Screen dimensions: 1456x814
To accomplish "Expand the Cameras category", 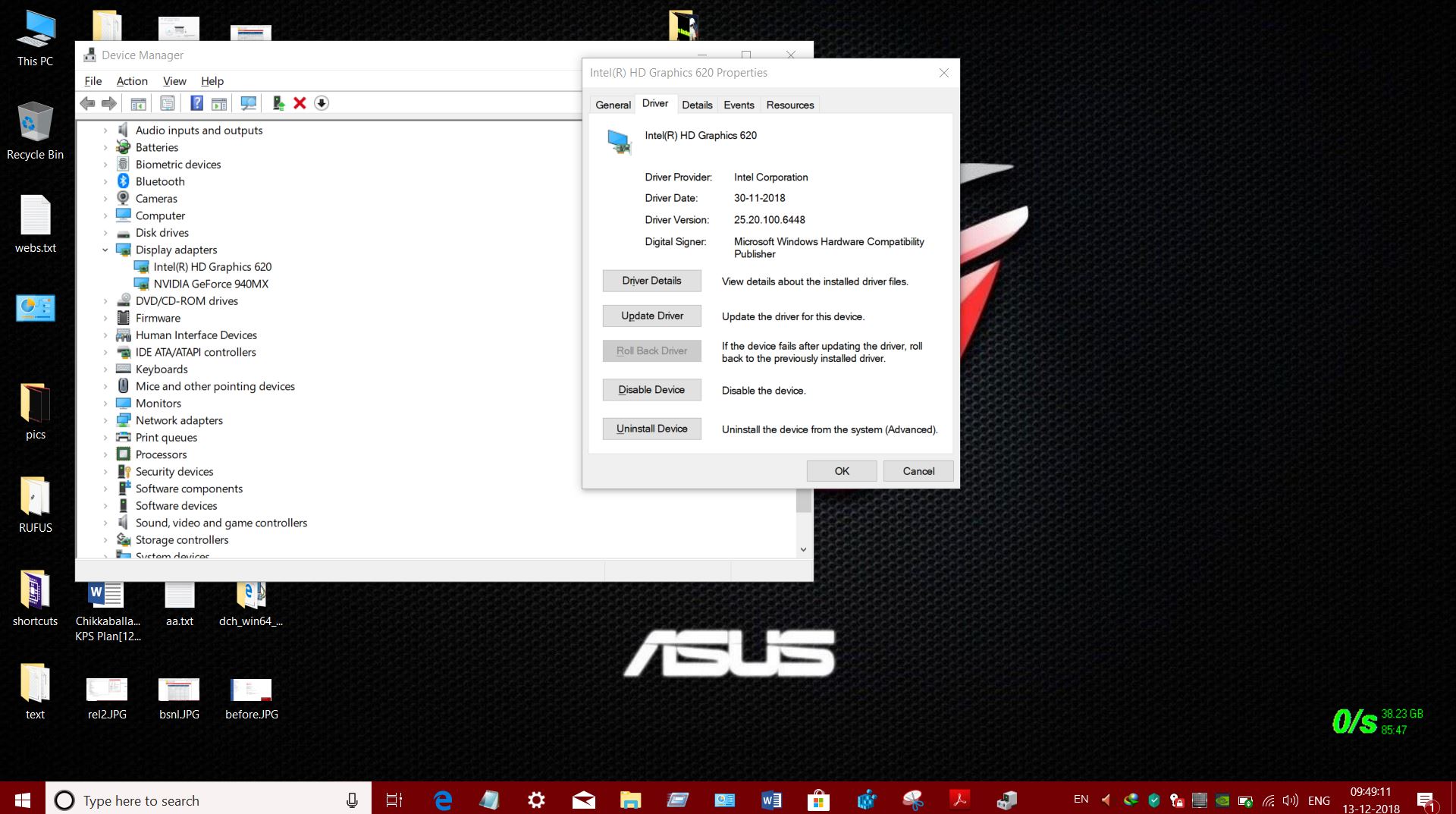I will click(105, 199).
